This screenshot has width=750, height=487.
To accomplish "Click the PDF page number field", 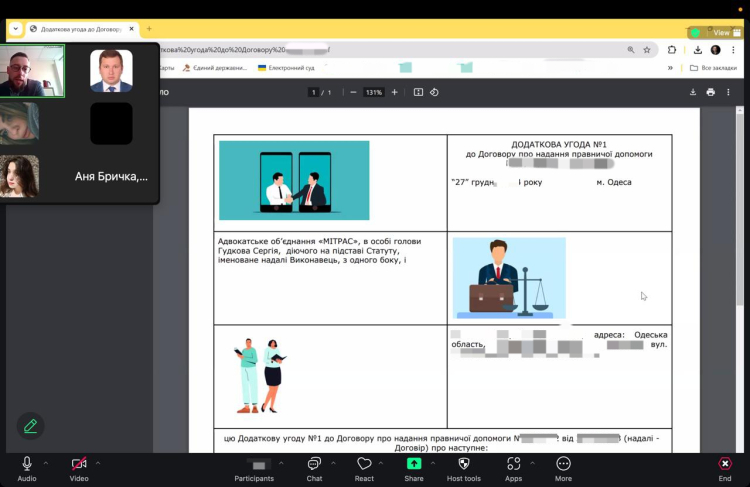I will [313, 92].
